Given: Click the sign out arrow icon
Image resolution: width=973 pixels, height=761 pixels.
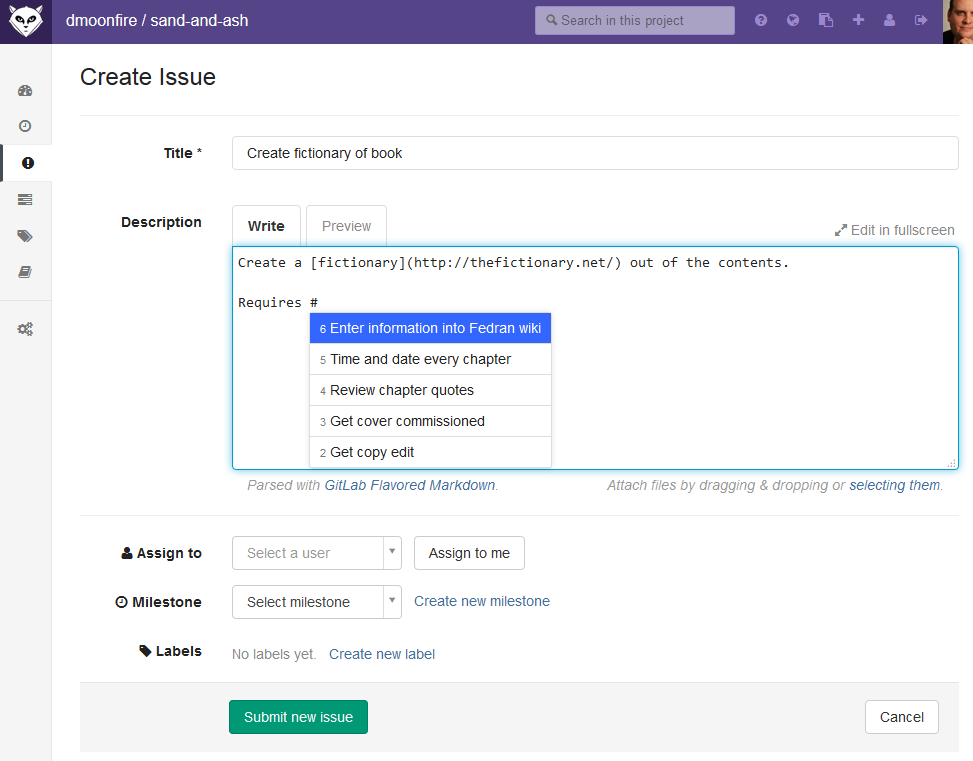Looking at the screenshot, I should (x=921, y=20).
